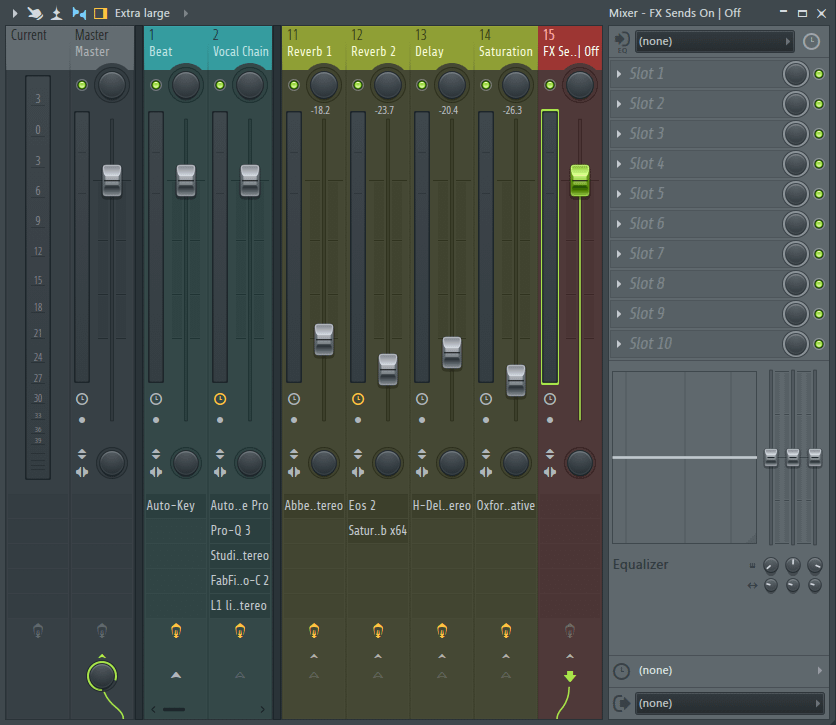Click the Beat track send-to-master arrow
The height and width of the screenshot is (725, 836).
point(176,675)
